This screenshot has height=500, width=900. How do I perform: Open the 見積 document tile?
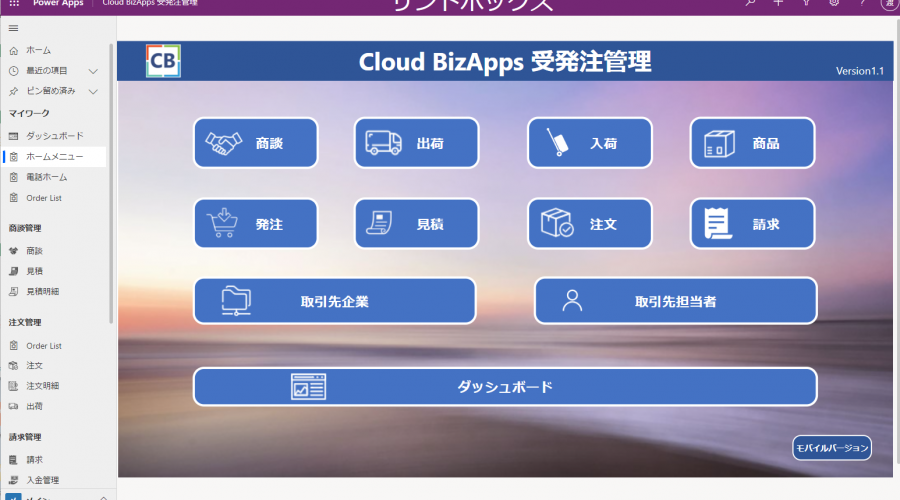tap(417, 224)
